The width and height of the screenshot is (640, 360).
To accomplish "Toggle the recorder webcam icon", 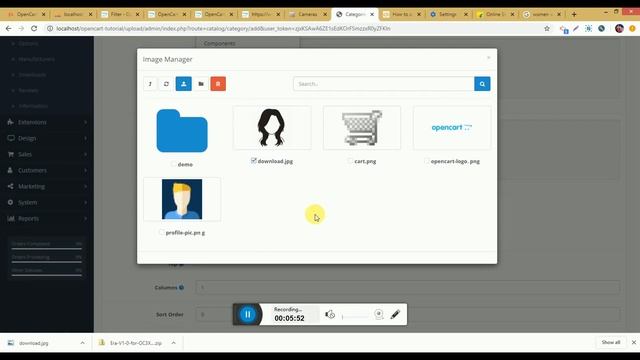I will click(x=379, y=314).
